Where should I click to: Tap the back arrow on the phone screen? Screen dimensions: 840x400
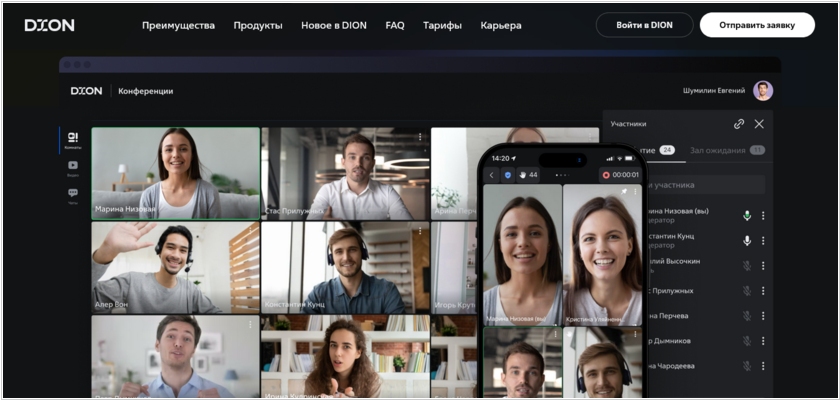click(x=491, y=175)
